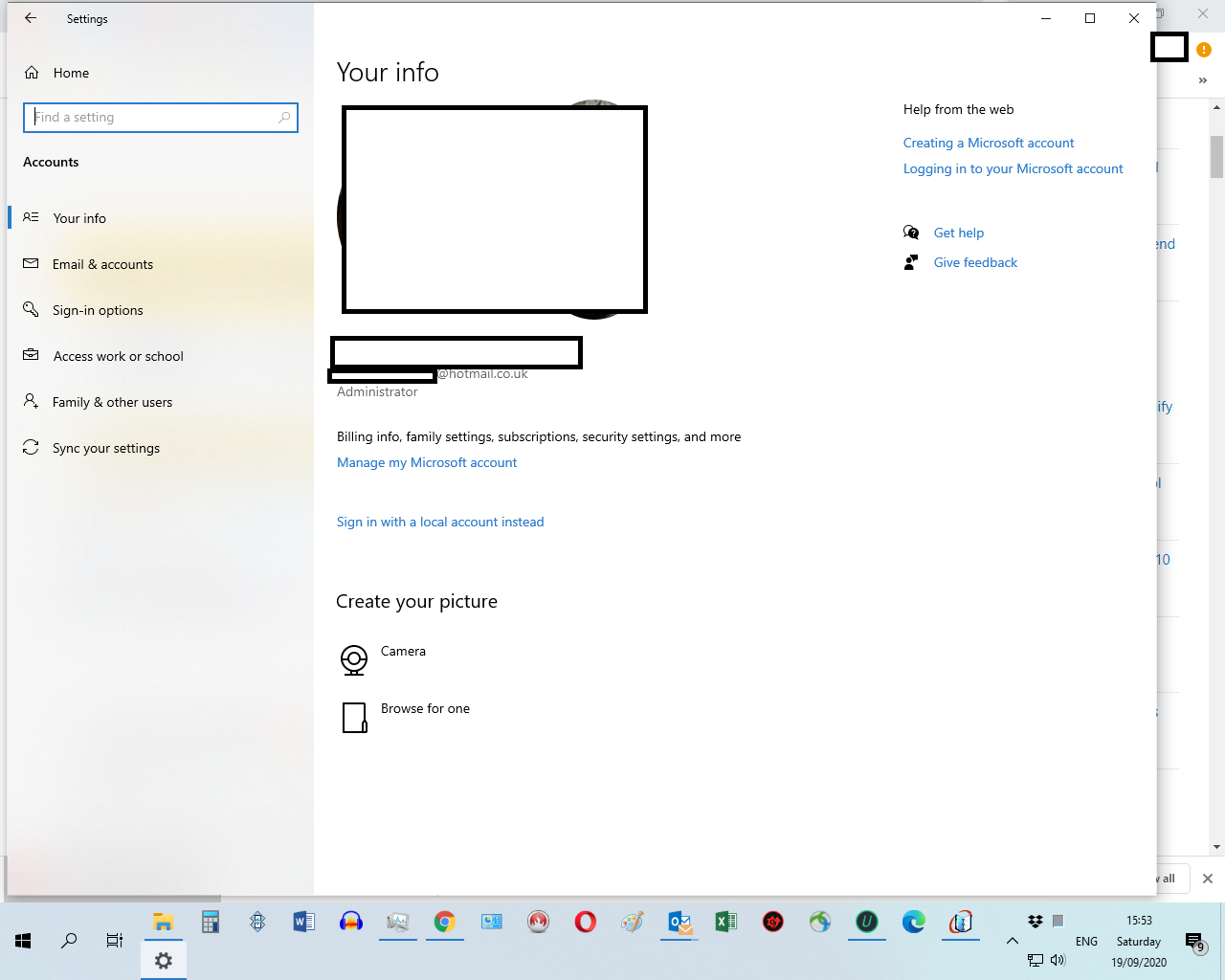1225x980 pixels.
Task: Click the Settings gear taskbar icon
Action: [x=164, y=961]
